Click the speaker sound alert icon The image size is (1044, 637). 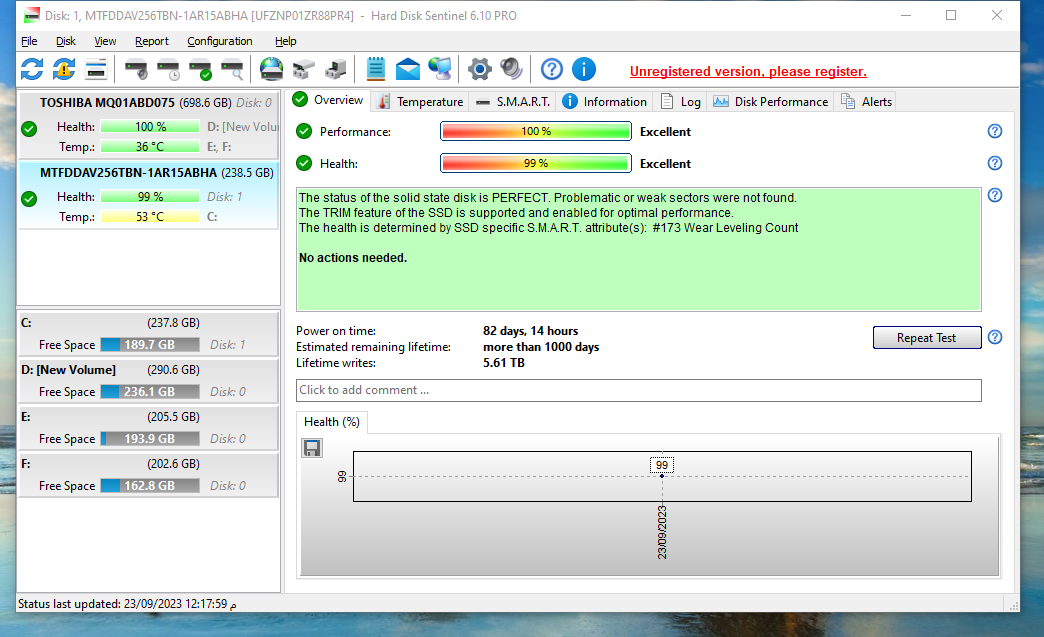(511, 69)
